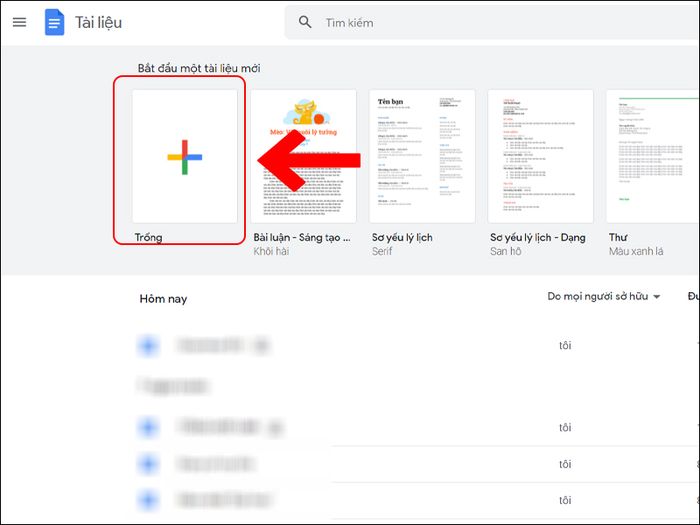Open the Sơ yếu lý lịch Serif template

pos(422,156)
